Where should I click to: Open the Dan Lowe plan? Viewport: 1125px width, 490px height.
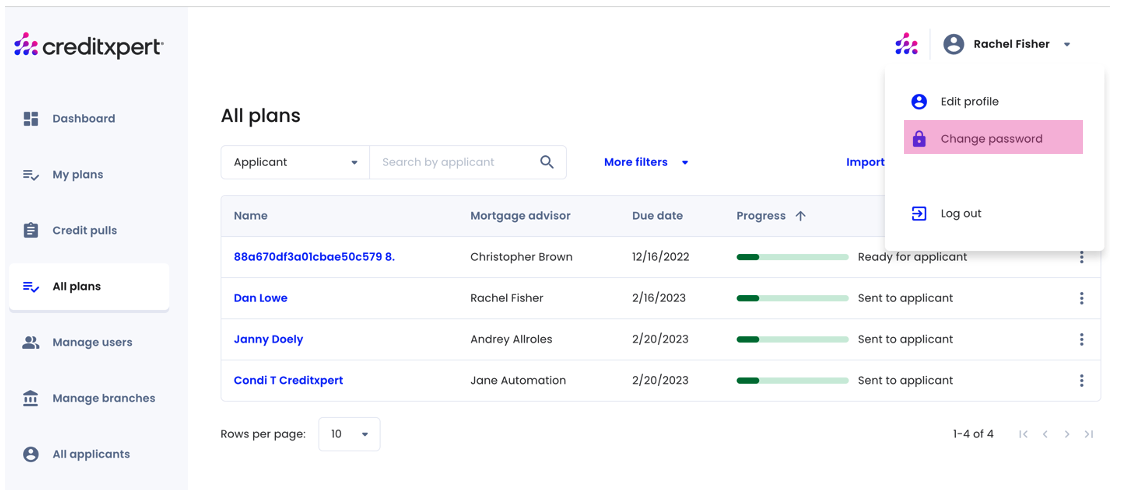[260, 298]
